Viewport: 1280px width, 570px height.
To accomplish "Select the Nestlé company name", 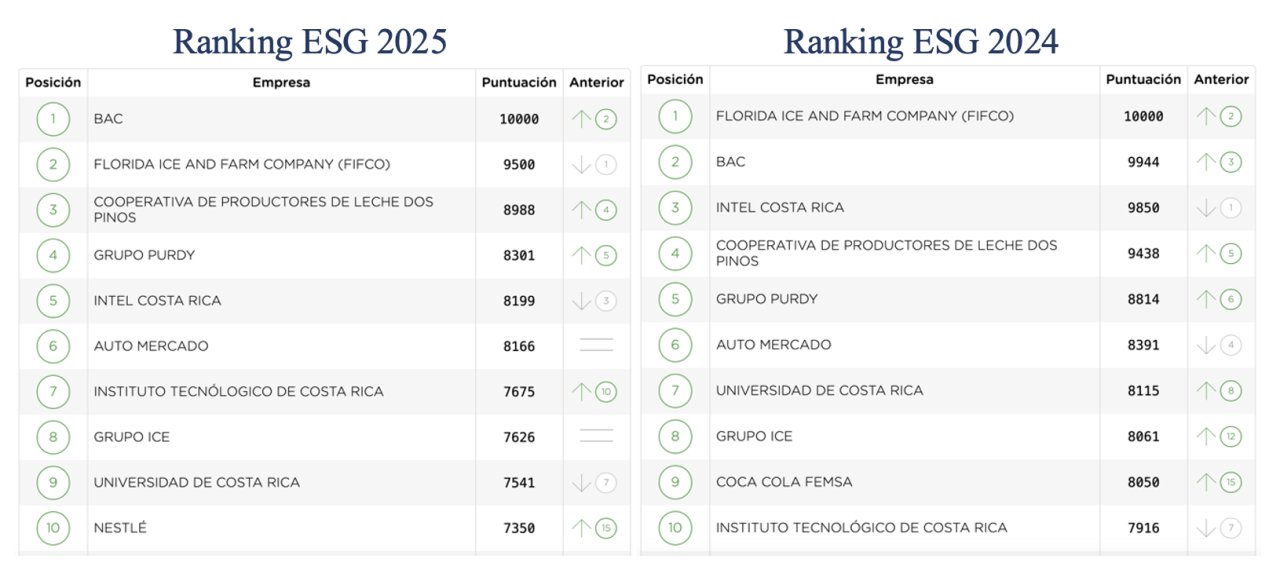I will pos(120,528).
